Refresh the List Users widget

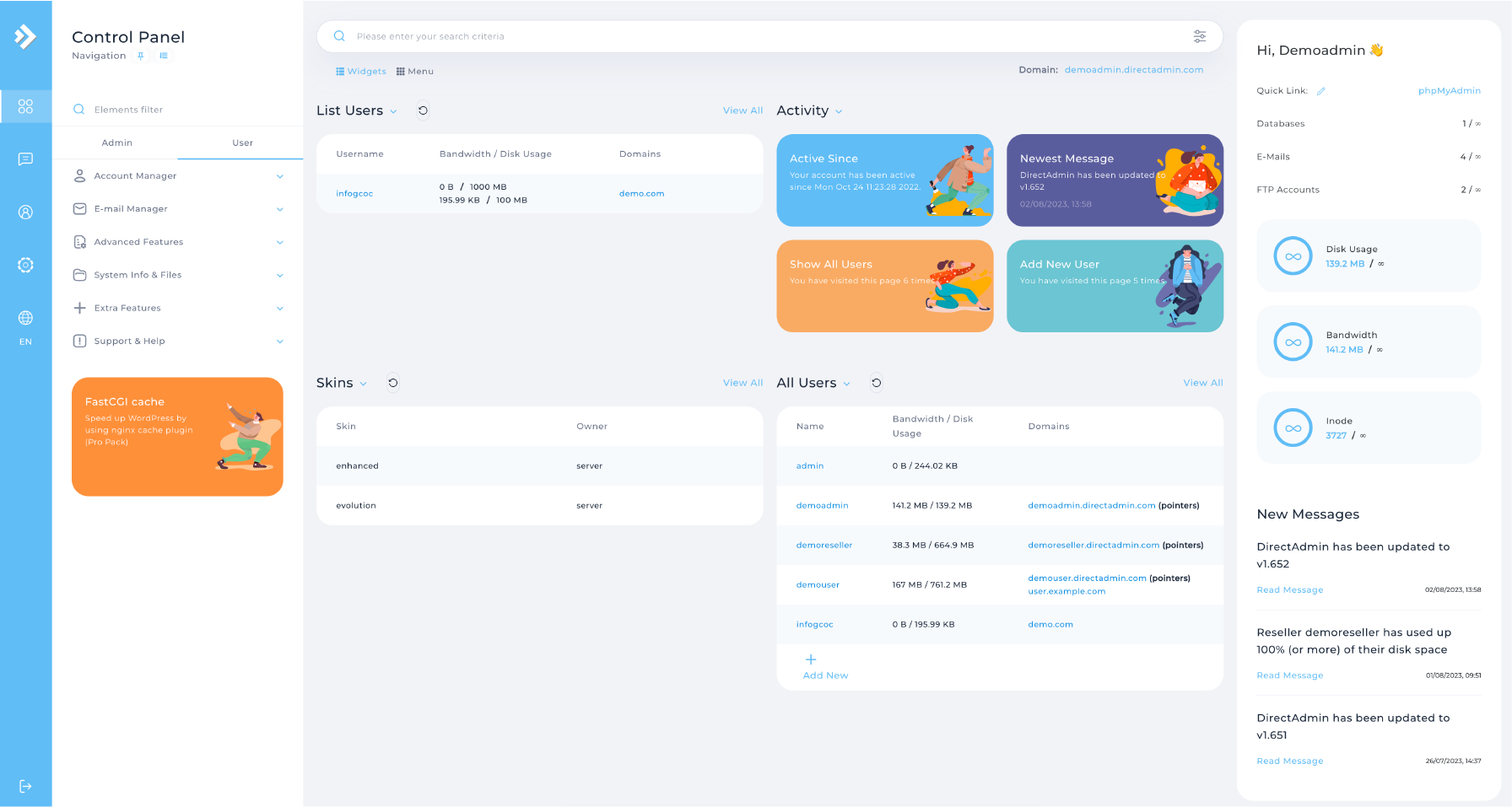423,110
